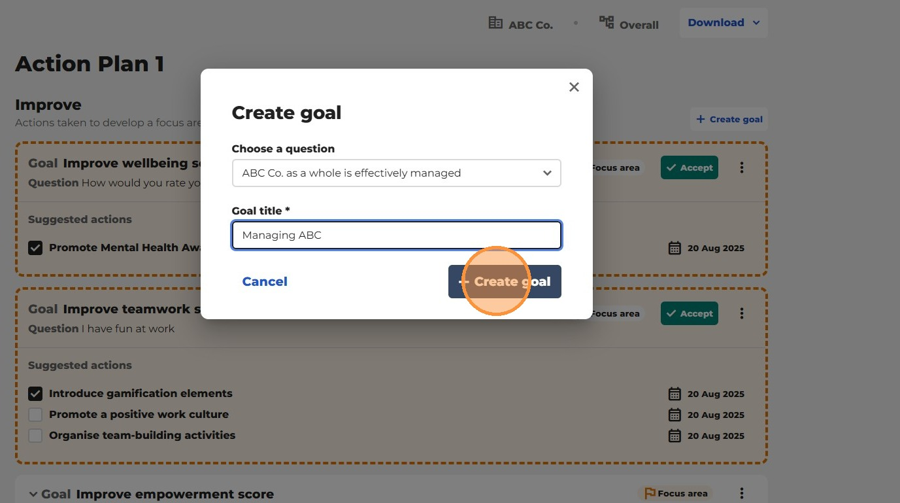Screen dimensions: 900x503
Task: Click the Cancel link in dialog
Action: coord(265,281)
